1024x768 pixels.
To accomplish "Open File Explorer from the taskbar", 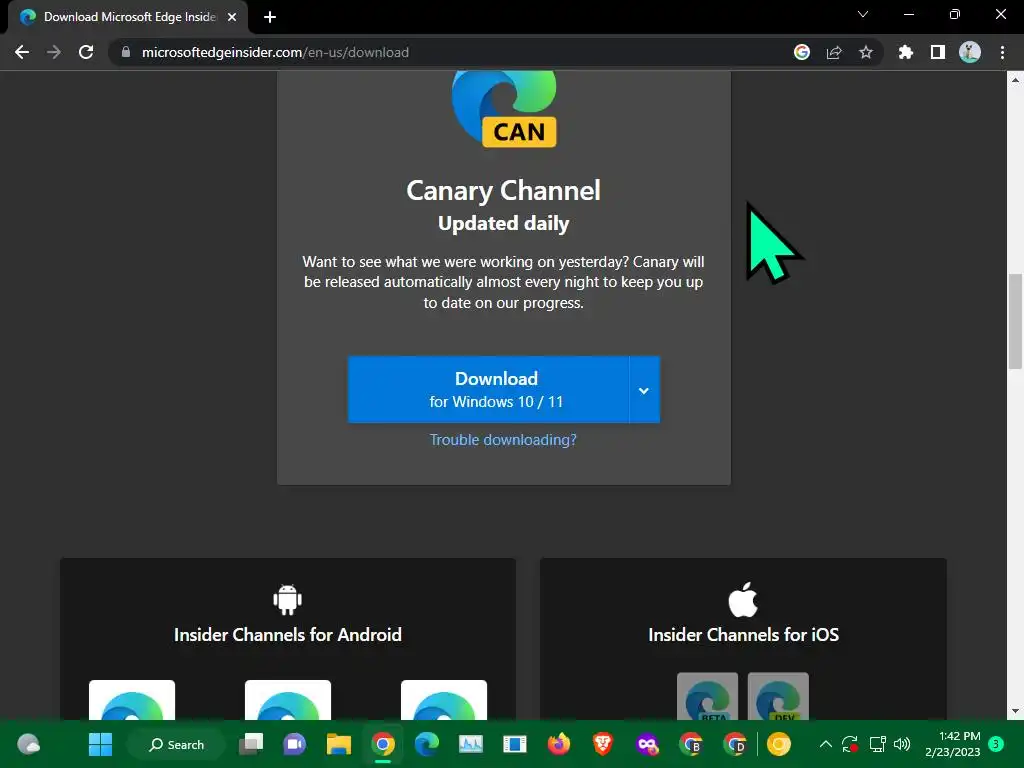I will click(339, 744).
